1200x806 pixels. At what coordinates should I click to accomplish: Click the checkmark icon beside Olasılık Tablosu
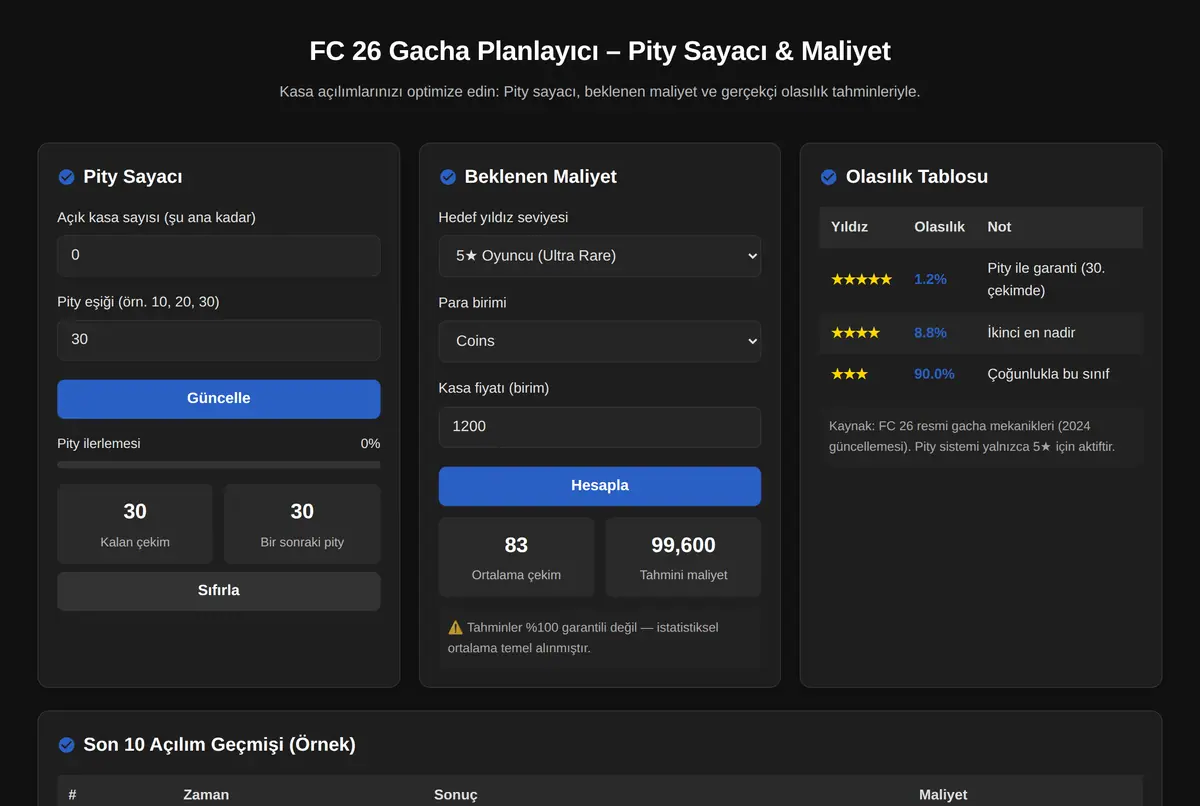point(828,177)
